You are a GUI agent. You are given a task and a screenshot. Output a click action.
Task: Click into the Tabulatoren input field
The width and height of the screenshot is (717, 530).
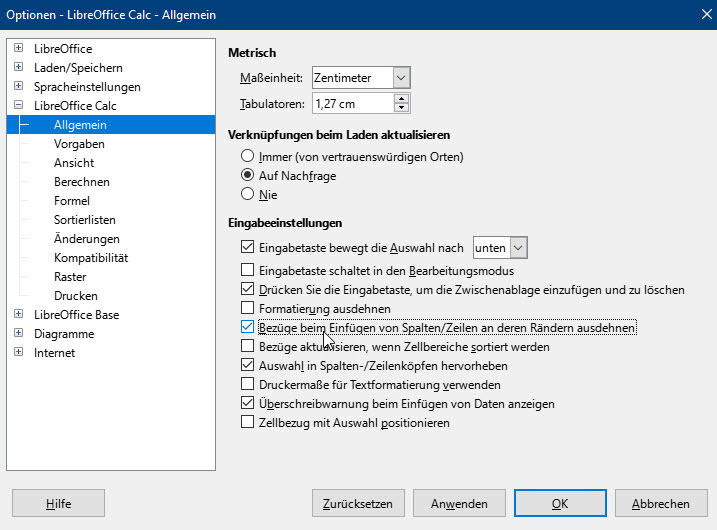[x=353, y=104]
